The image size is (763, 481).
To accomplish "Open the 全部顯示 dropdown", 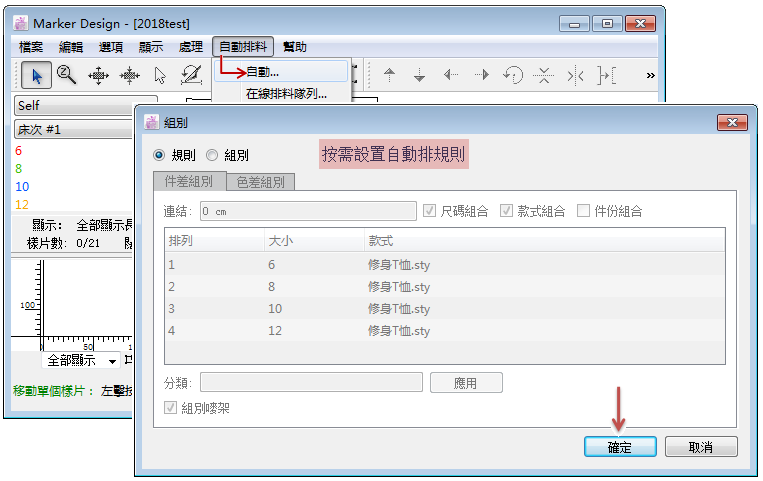I will [x=84, y=360].
